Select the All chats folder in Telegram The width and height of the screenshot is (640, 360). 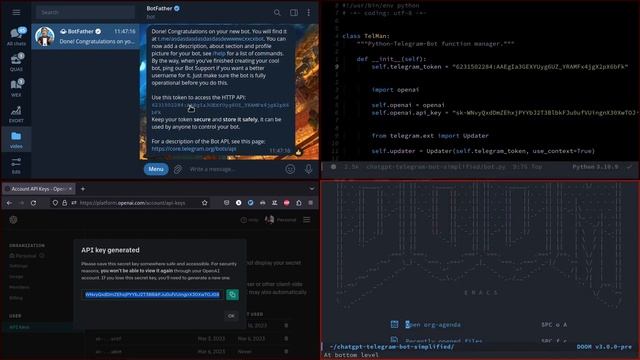point(16,36)
